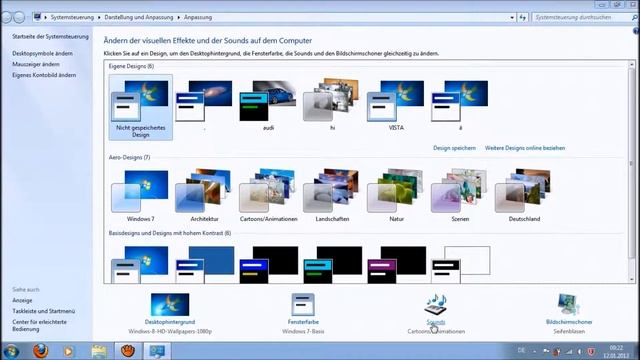Click the volume tray icon
Image resolution: width=640 pixels, height=360 pixels.
pos(580,351)
